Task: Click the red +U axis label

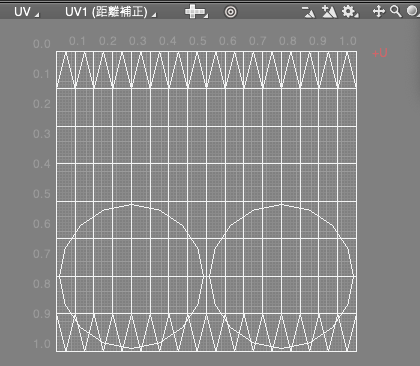Action: [380, 53]
